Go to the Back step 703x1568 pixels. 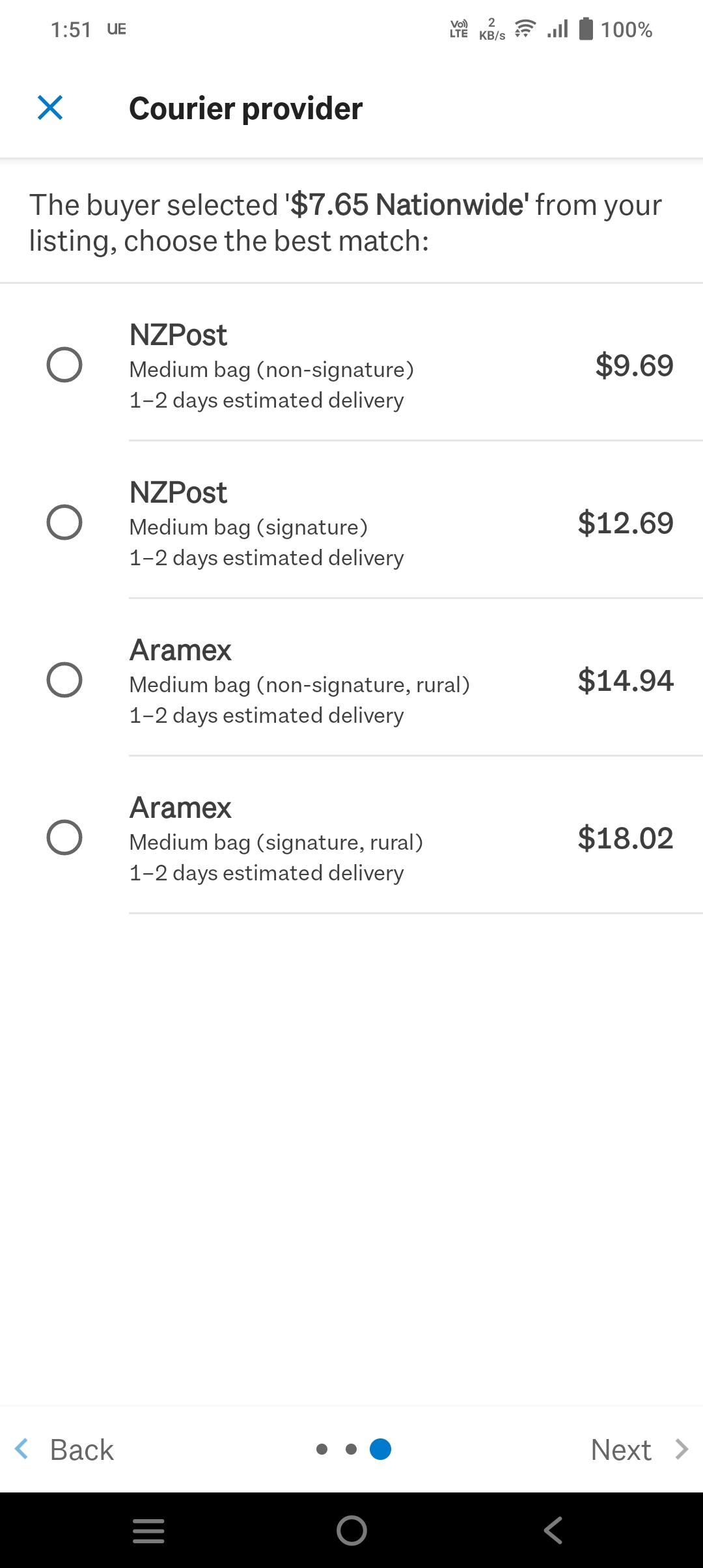coord(81,1449)
